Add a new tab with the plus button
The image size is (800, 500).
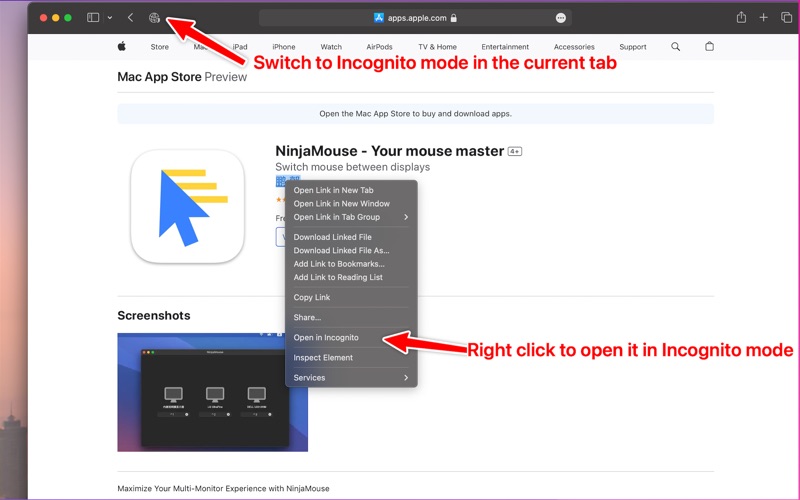[x=763, y=17]
